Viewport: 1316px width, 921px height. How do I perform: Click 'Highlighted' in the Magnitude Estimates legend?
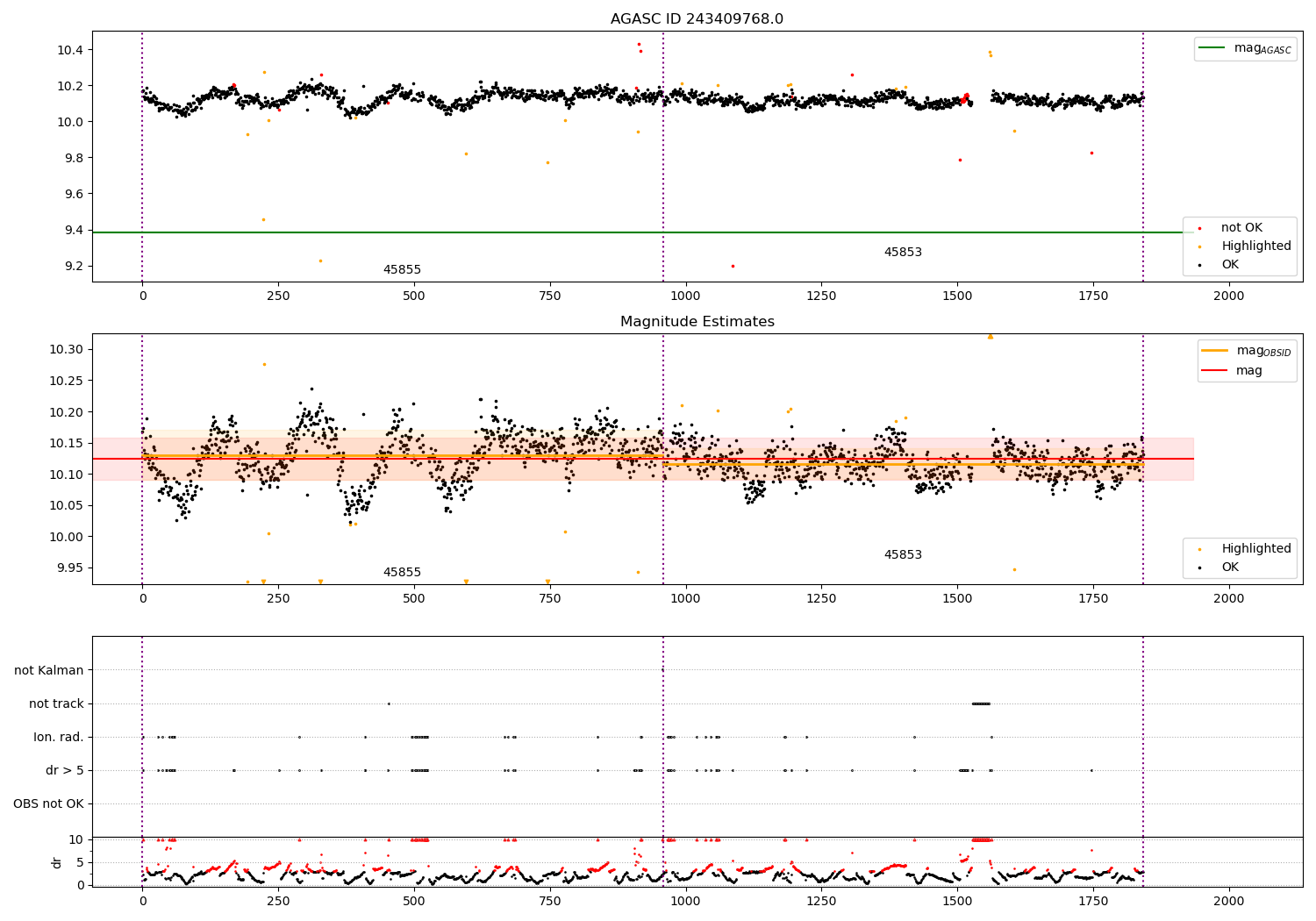pyautogui.click(x=1245, y=549)
